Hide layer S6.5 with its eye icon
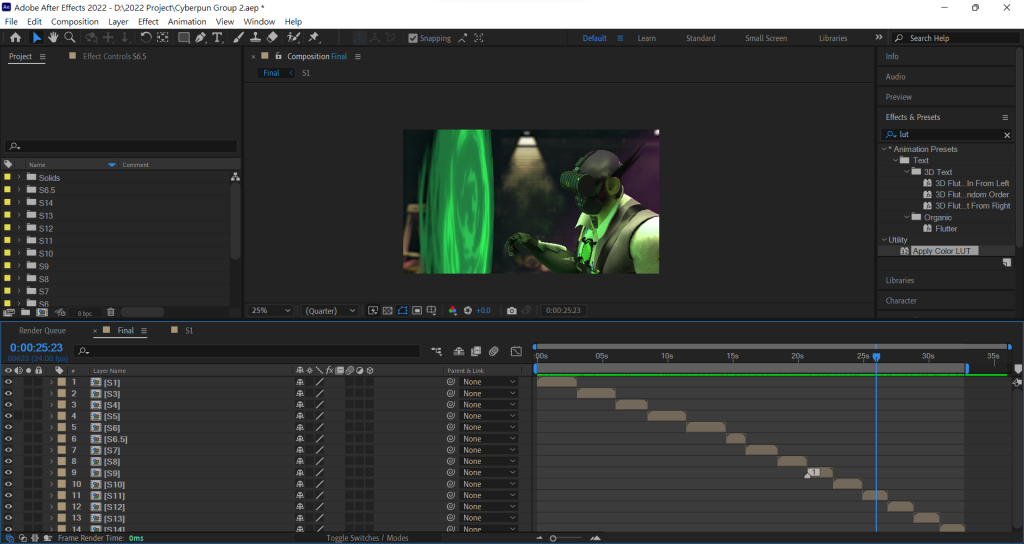This screenshot has width=1024, height=544. click(8, 439)
